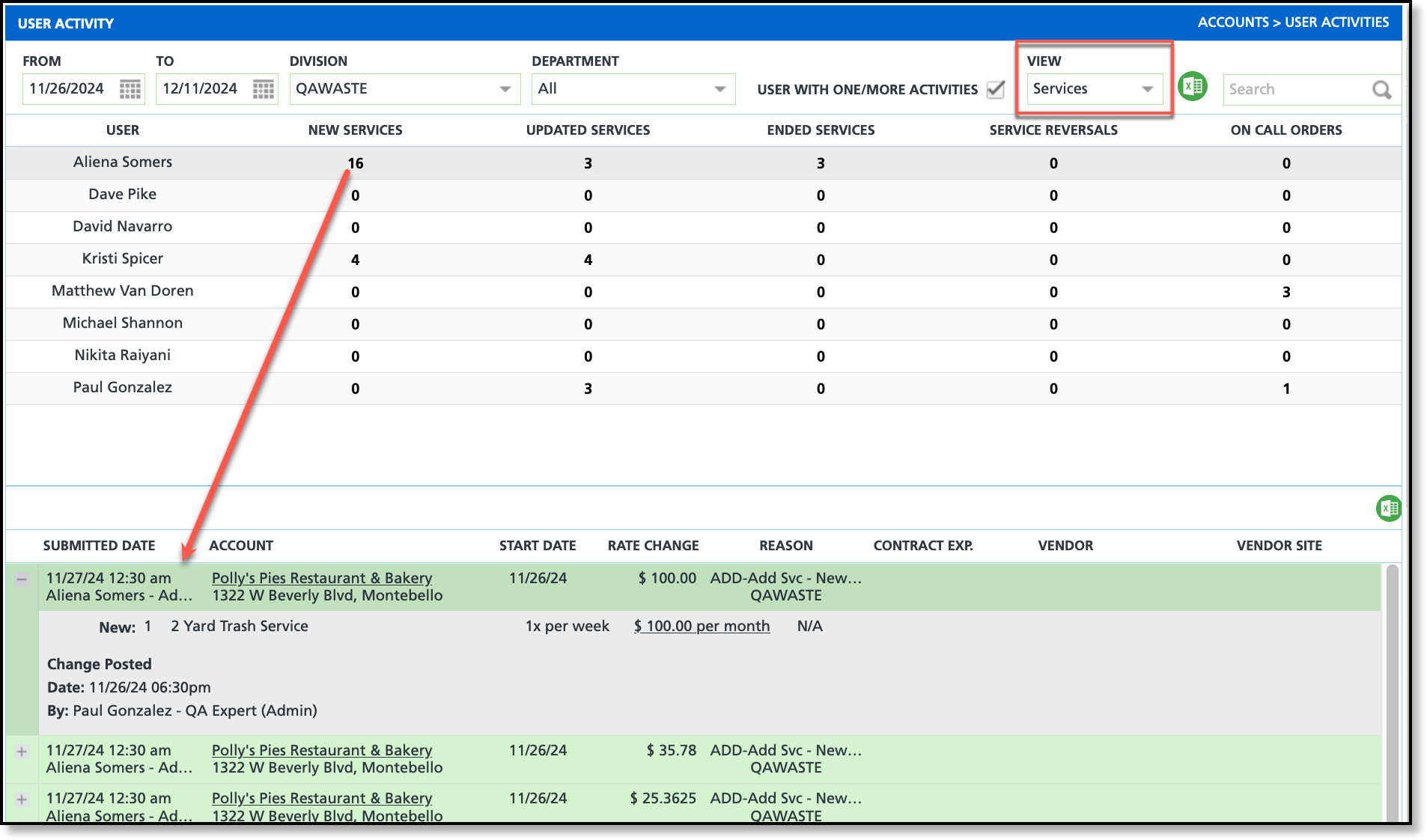The height and width of the screenshot is (840, 1427).
Task: Select Aliena Somers user row
Action: (x=704, y=162)
